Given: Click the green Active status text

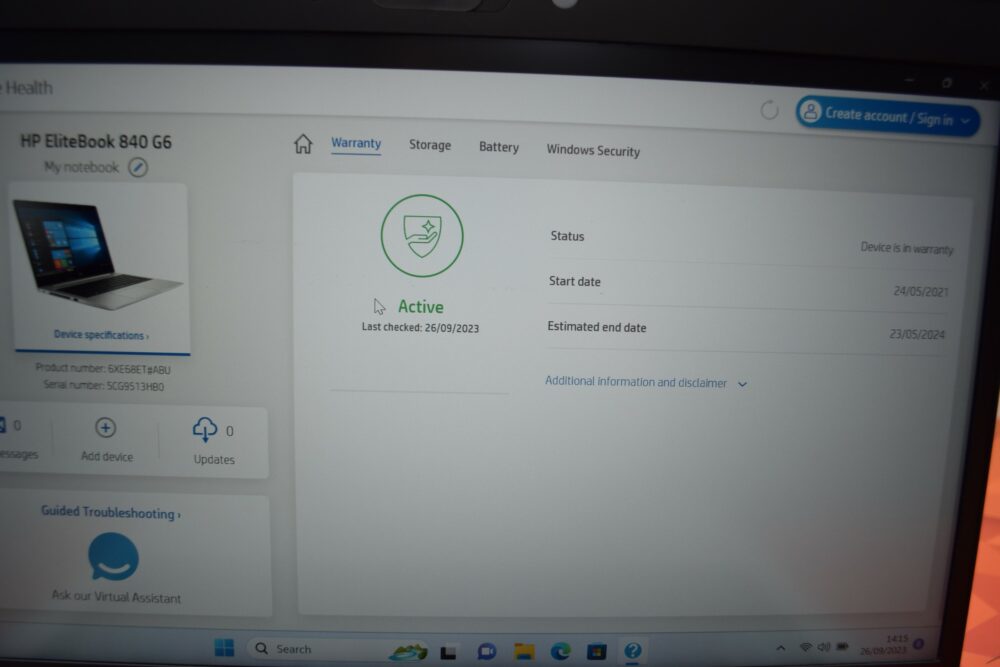Looking at the screenshot, I should coord(420,307).
